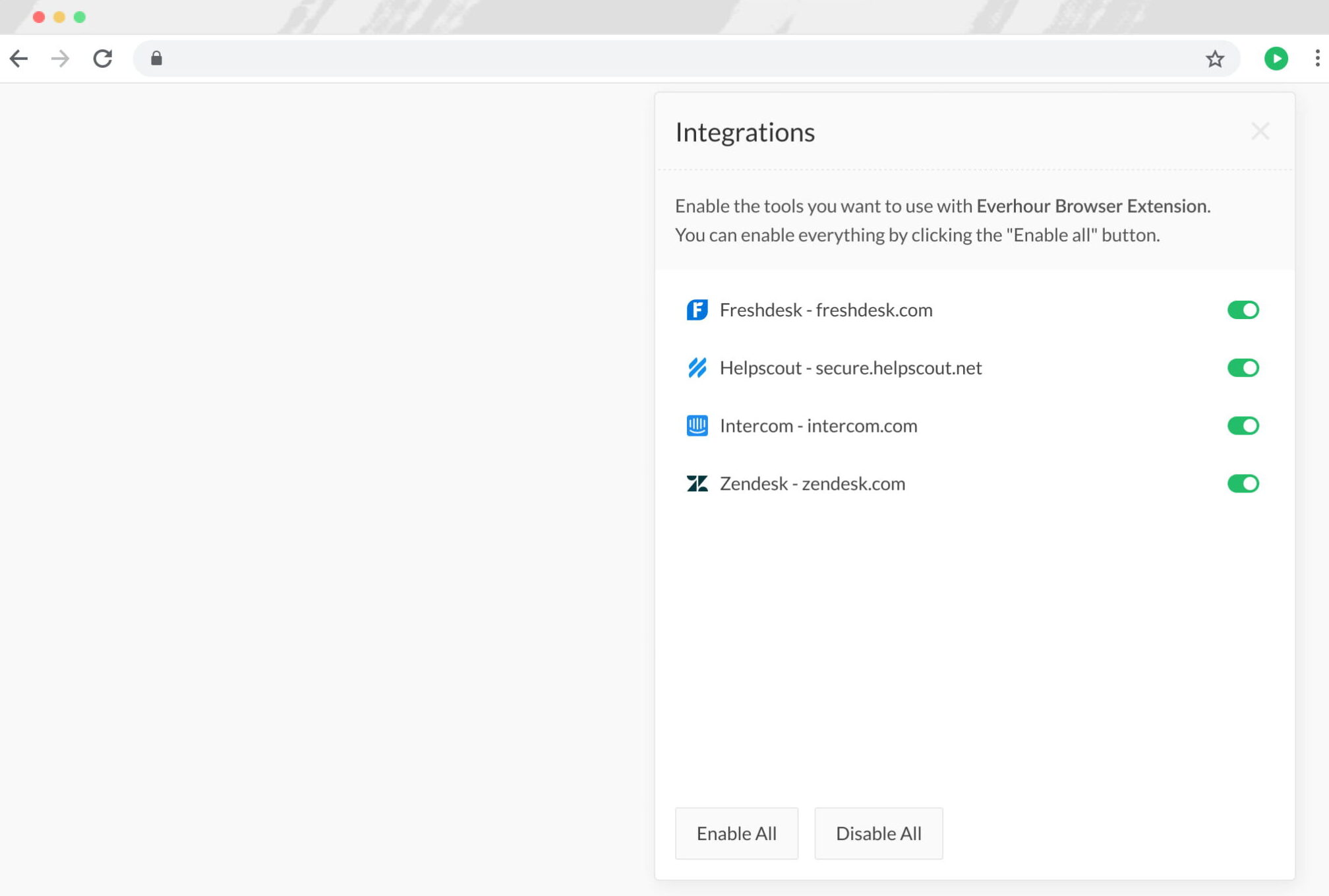Toggle the Intercom integration switch
The height and width of the screenshot is (896, 1329).
click(1243, 425)
